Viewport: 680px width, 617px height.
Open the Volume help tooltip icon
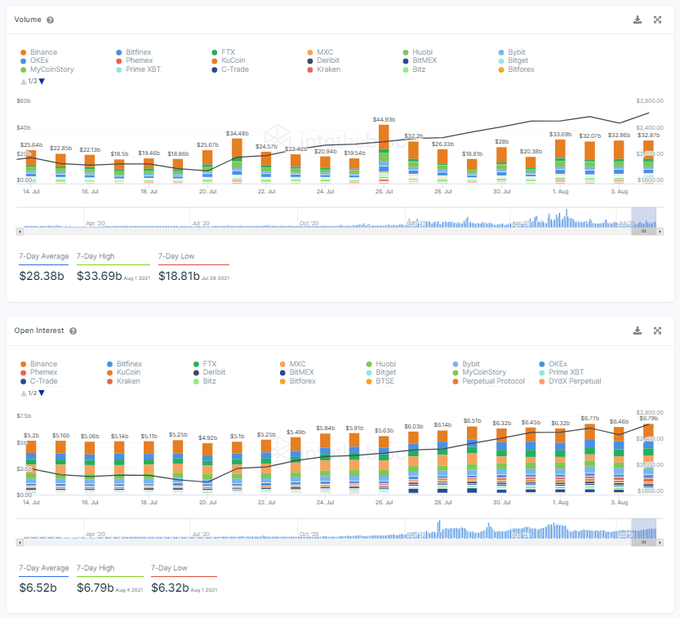(x=50, y=20)
